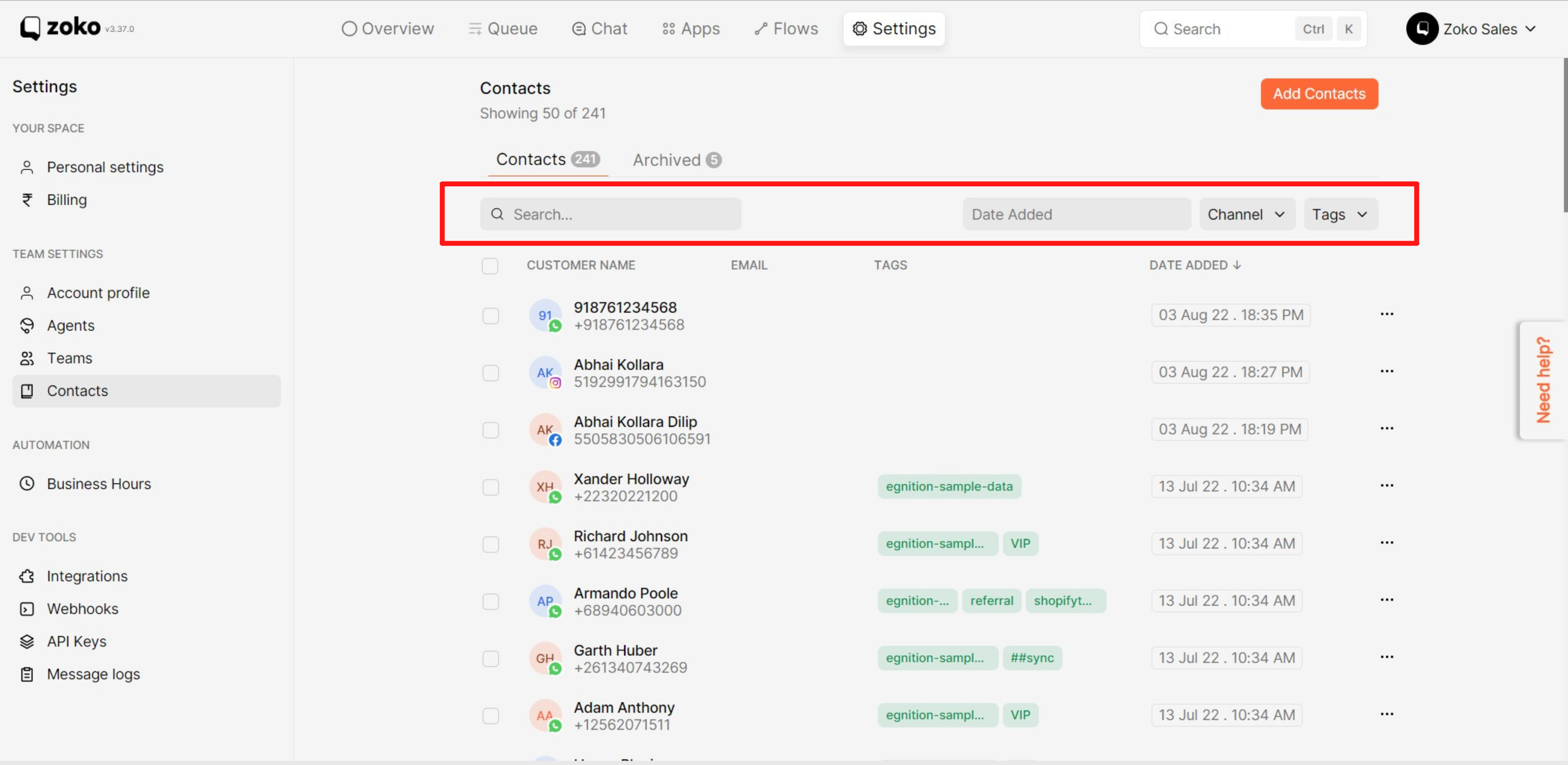This screenshot has height=765, width=1568.
Task: Open options menu for 918761234568 row
Action: [1387, 314]
